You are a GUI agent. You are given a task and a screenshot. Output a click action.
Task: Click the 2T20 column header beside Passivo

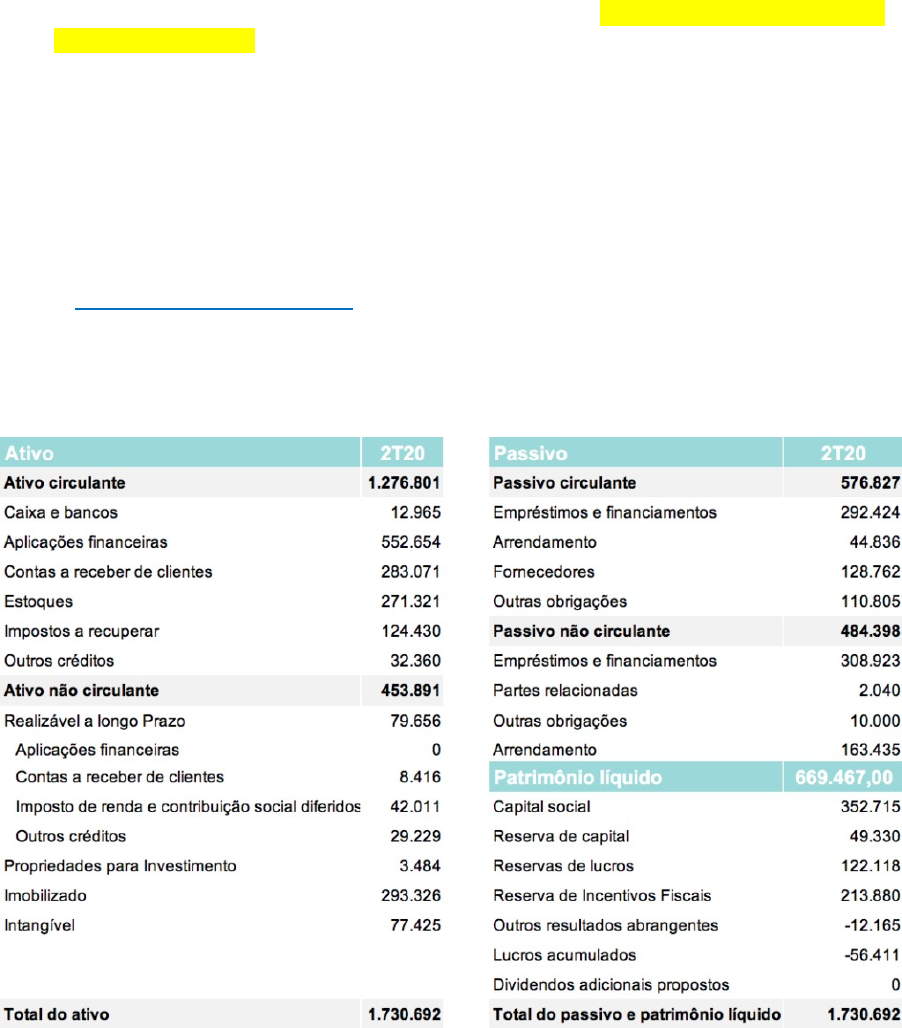click(842, 454)
